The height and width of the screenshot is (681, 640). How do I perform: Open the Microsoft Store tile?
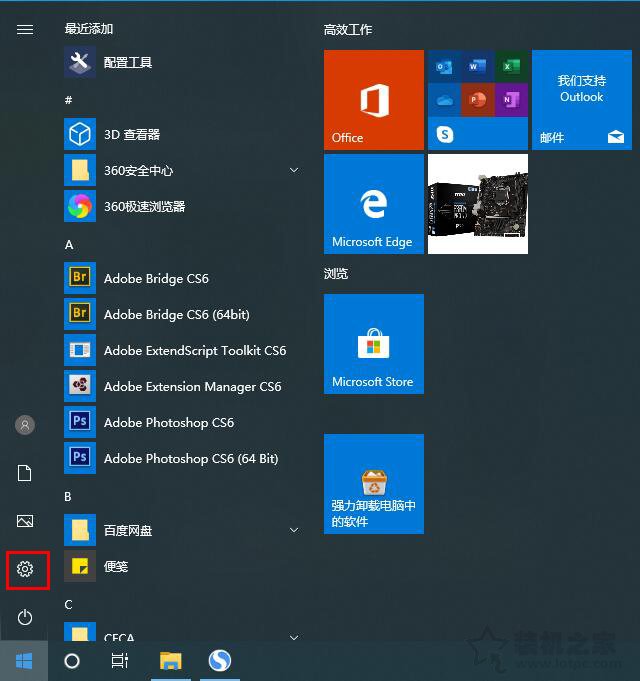373,344
